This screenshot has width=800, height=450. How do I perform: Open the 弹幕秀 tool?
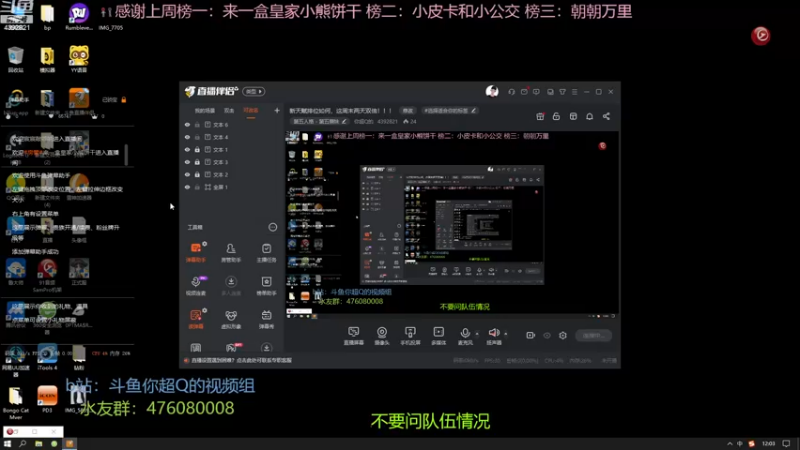point(266,319)
